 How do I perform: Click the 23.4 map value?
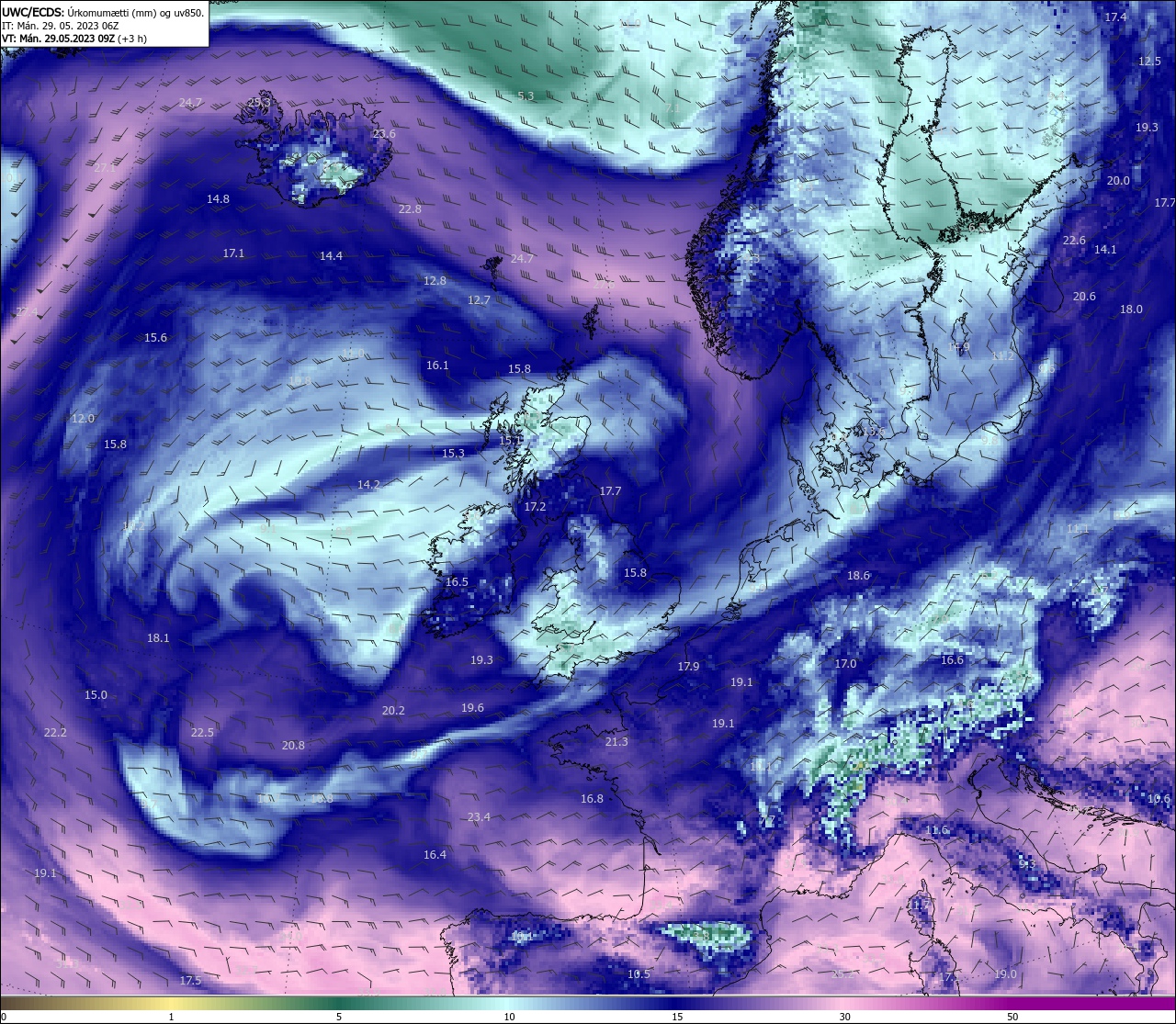tap(479, 816)
